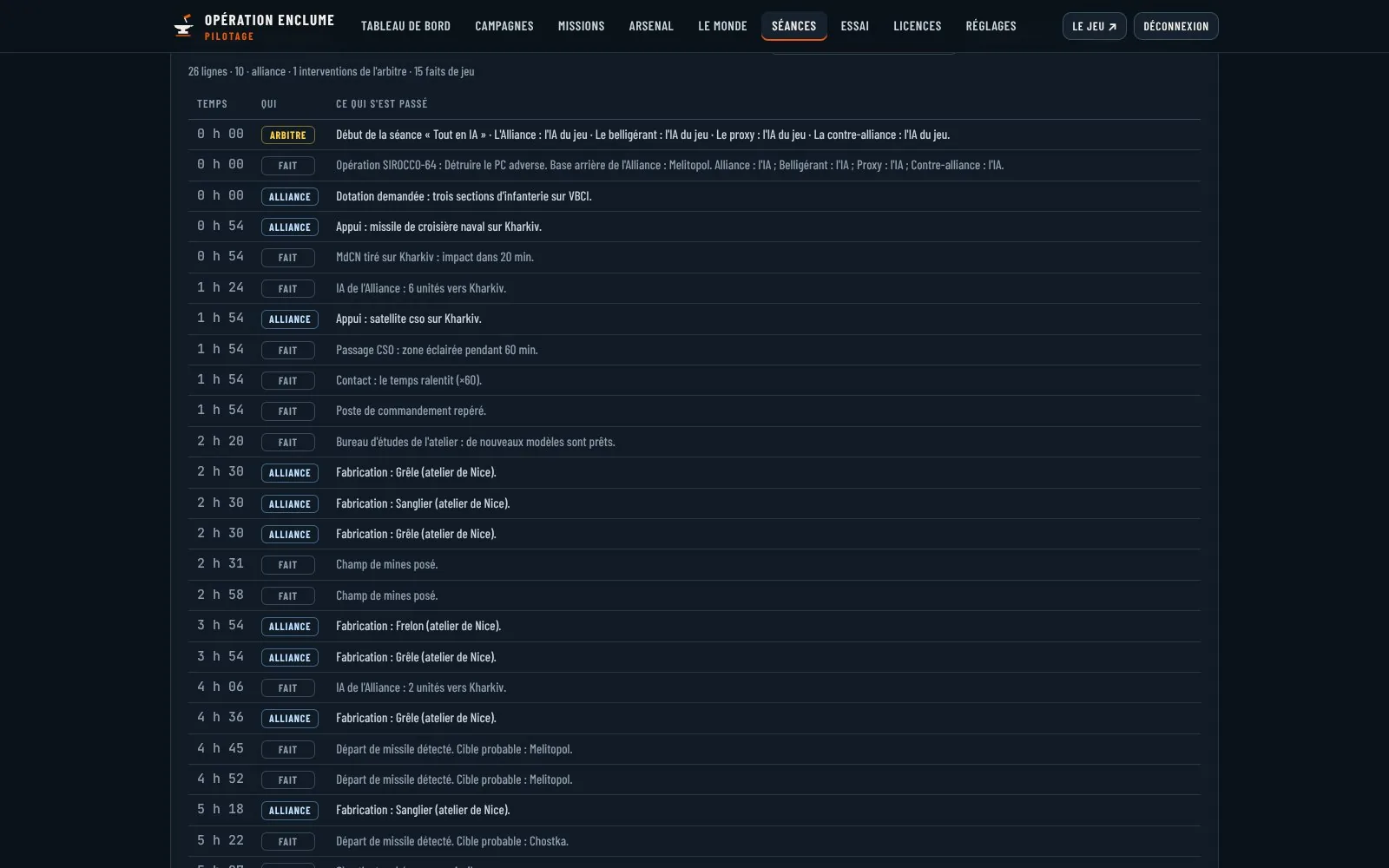Open the Tableau de bord menu
Image resolution: width=1389 pixels, height=868 pixels.
(405, 26)
